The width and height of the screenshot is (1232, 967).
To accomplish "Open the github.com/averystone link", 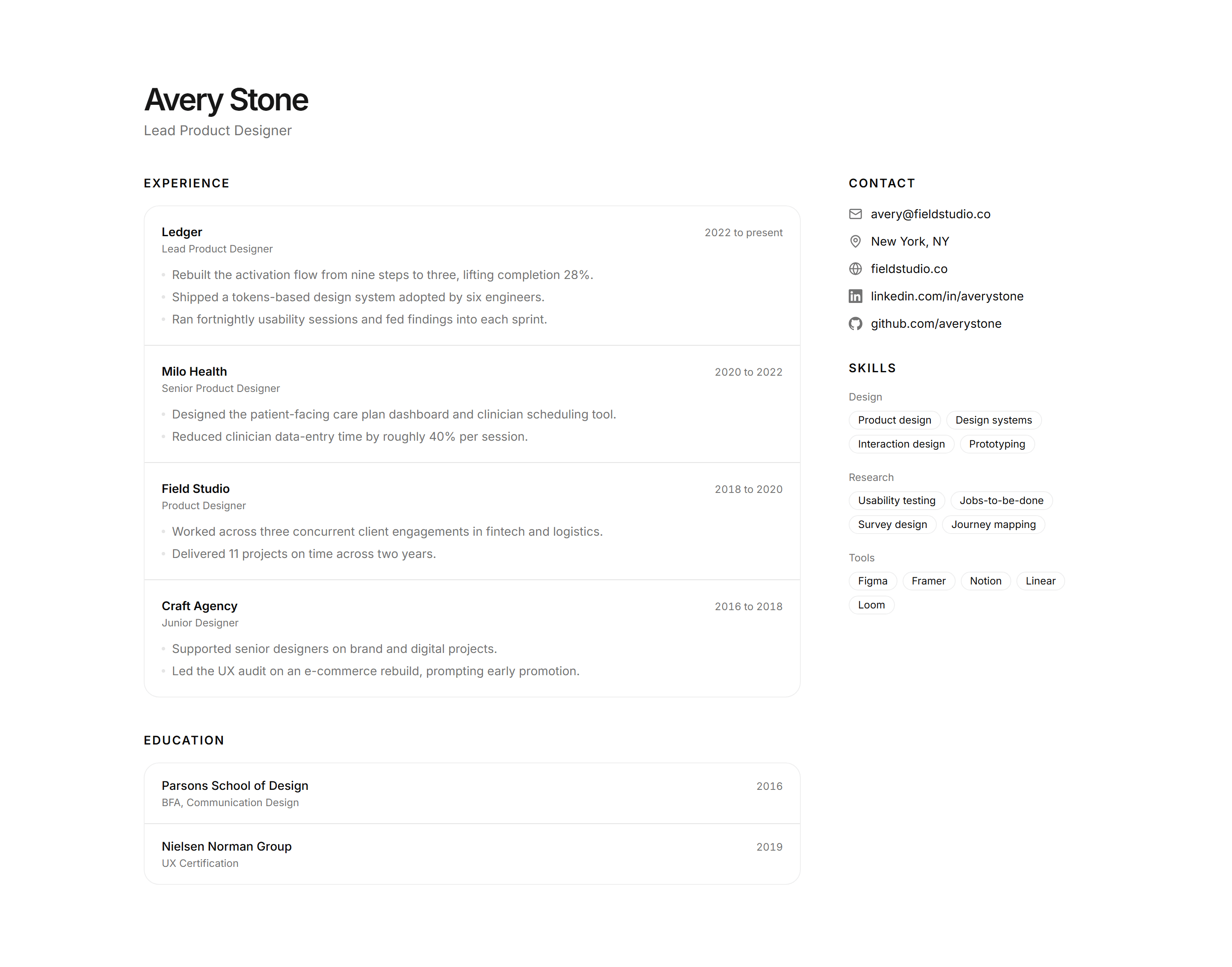I will tap(936, 323).
